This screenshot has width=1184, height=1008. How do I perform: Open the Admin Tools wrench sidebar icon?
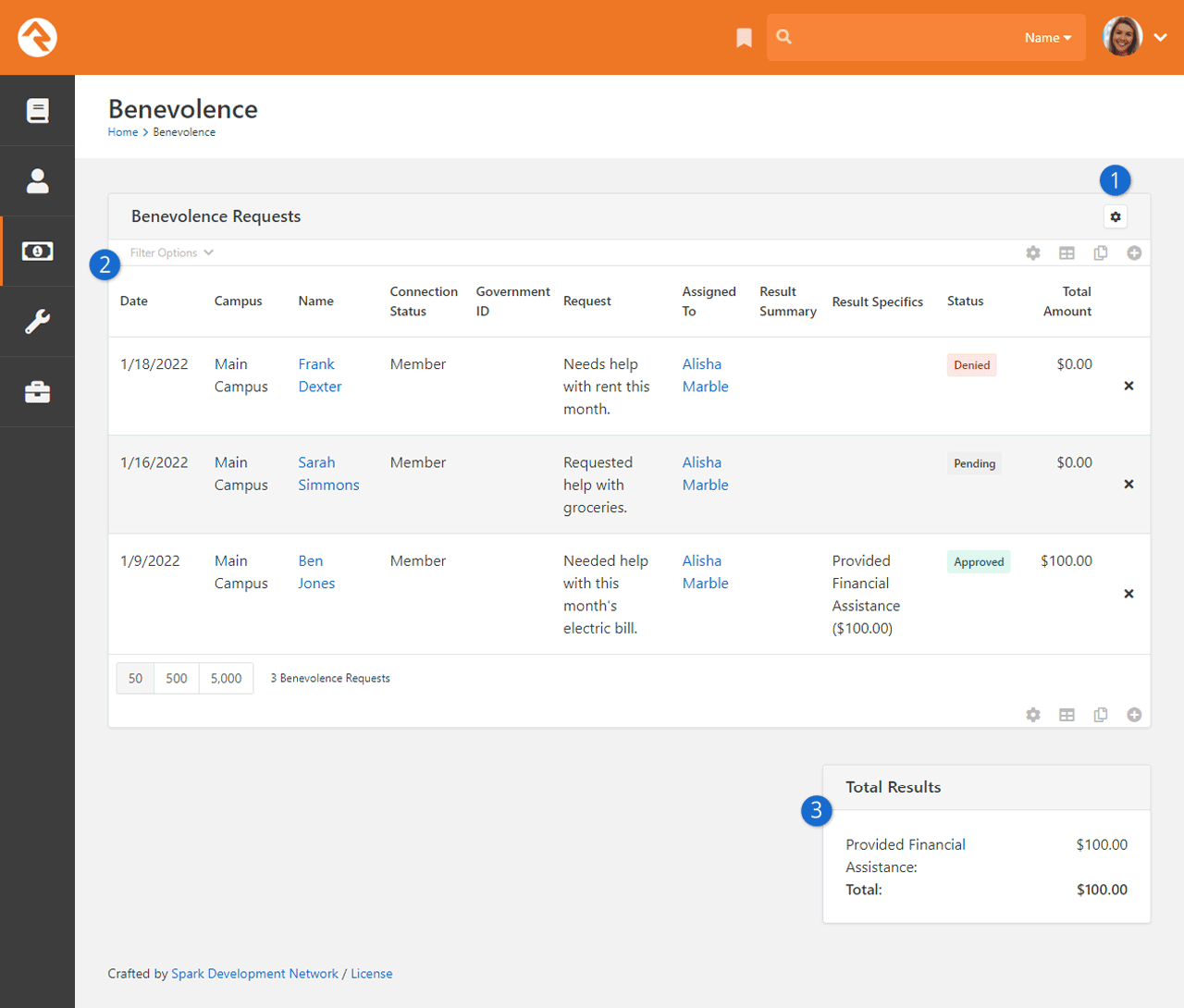click(37, 322)
